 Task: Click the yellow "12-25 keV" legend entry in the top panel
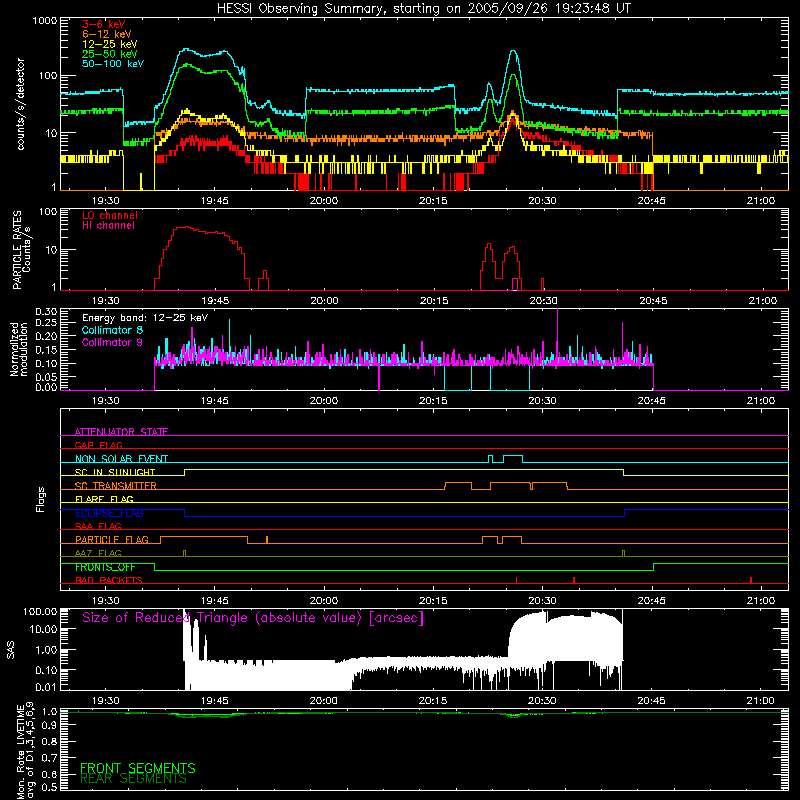click(x=109, y=44)
